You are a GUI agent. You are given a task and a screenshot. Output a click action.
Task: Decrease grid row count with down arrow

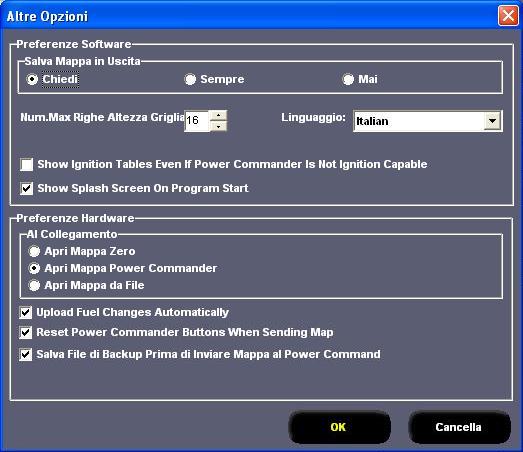(218, 126)
